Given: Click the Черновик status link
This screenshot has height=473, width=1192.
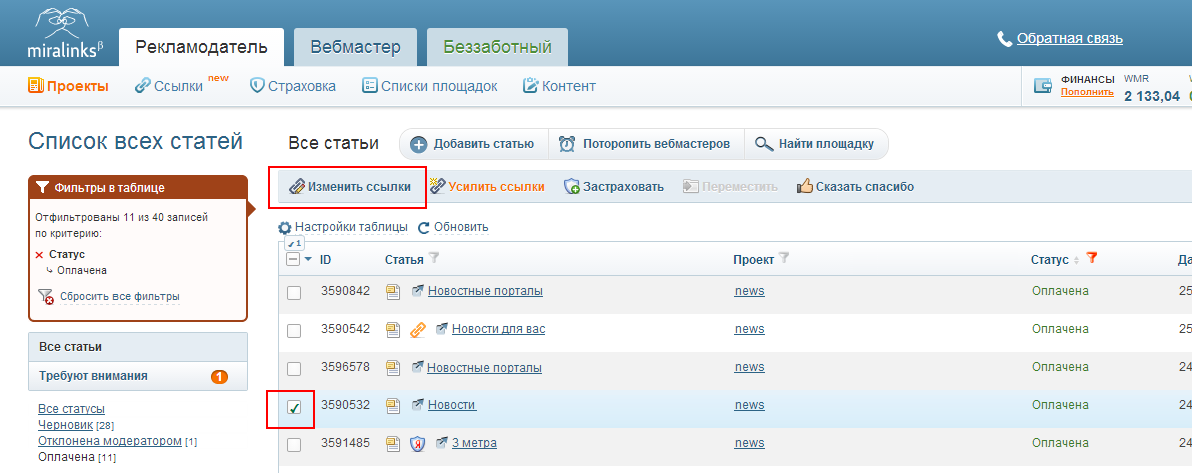Looking at the screenshot, I should pyautogui.click(x=65, y=424).
